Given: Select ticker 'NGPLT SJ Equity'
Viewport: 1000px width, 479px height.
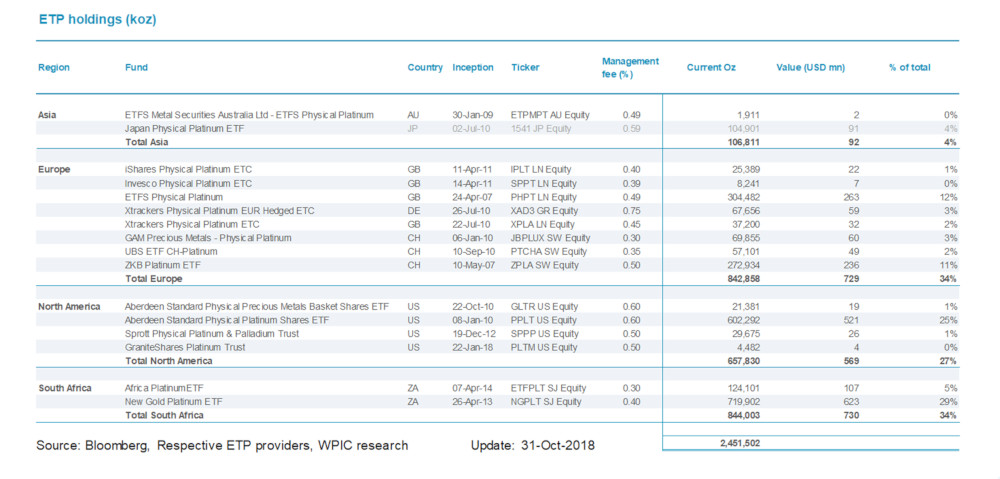Looking at the screenshot, I should pos(546,402).
